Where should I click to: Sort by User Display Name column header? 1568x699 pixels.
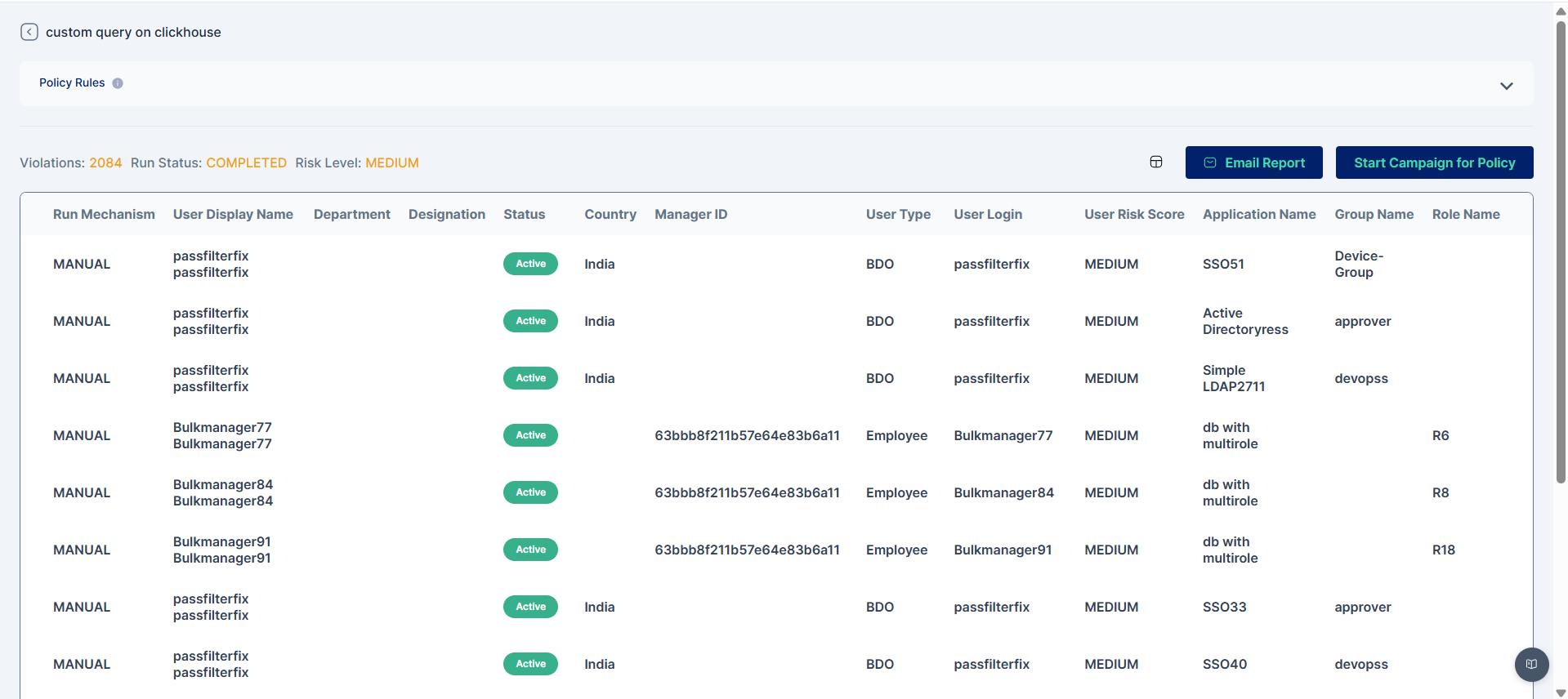click(233, 214)
